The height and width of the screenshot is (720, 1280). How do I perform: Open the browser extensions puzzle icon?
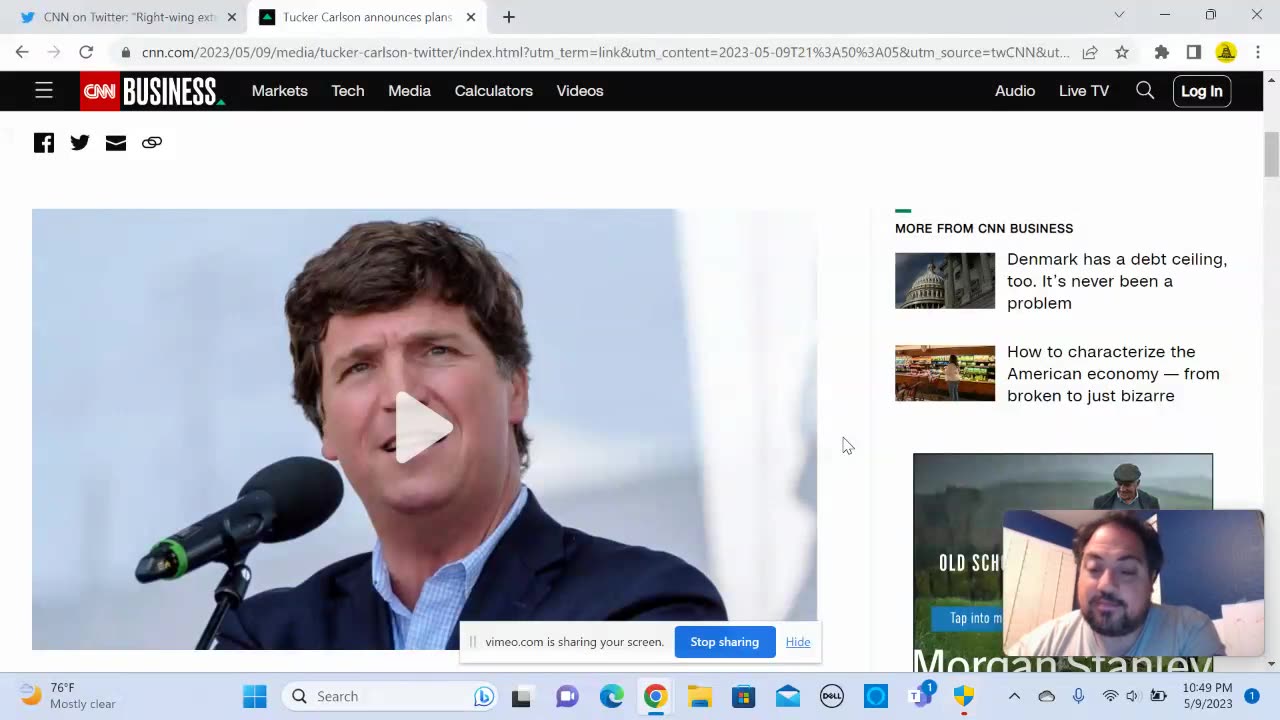coord(1161,52)
